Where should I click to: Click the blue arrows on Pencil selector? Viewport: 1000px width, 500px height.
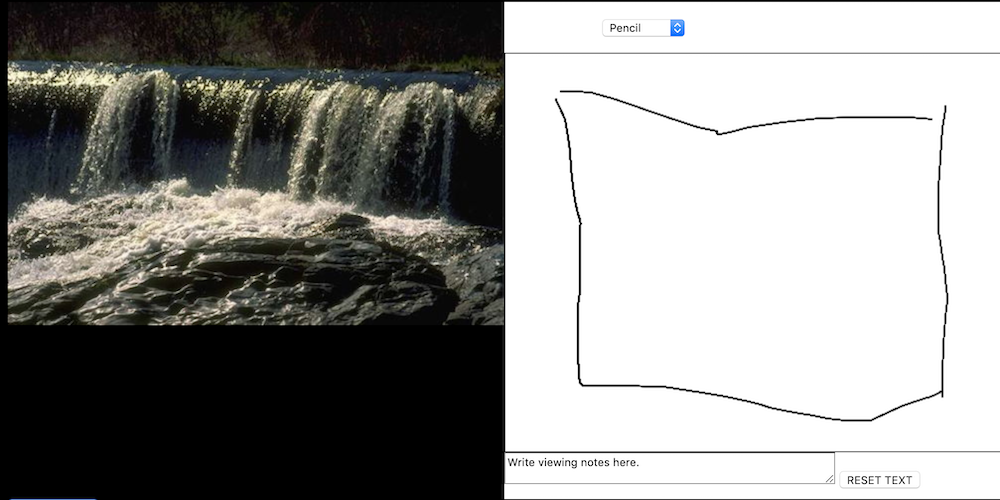coord(677,28)
